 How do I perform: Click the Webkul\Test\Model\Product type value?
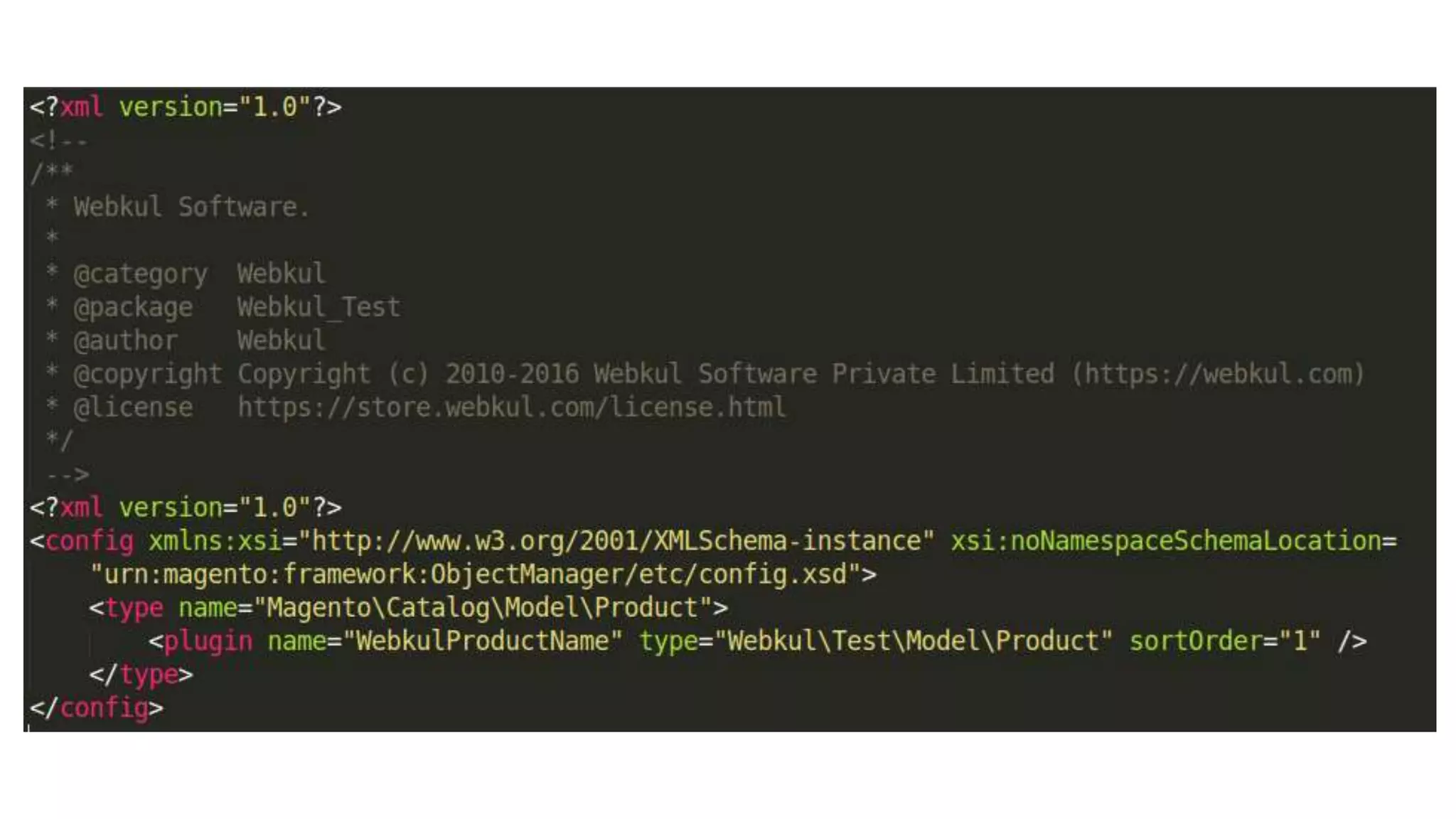coord(914,641)
